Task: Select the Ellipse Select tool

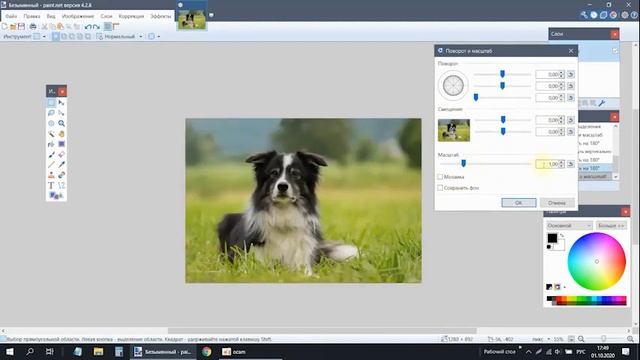Action: [x=51, y=123]
